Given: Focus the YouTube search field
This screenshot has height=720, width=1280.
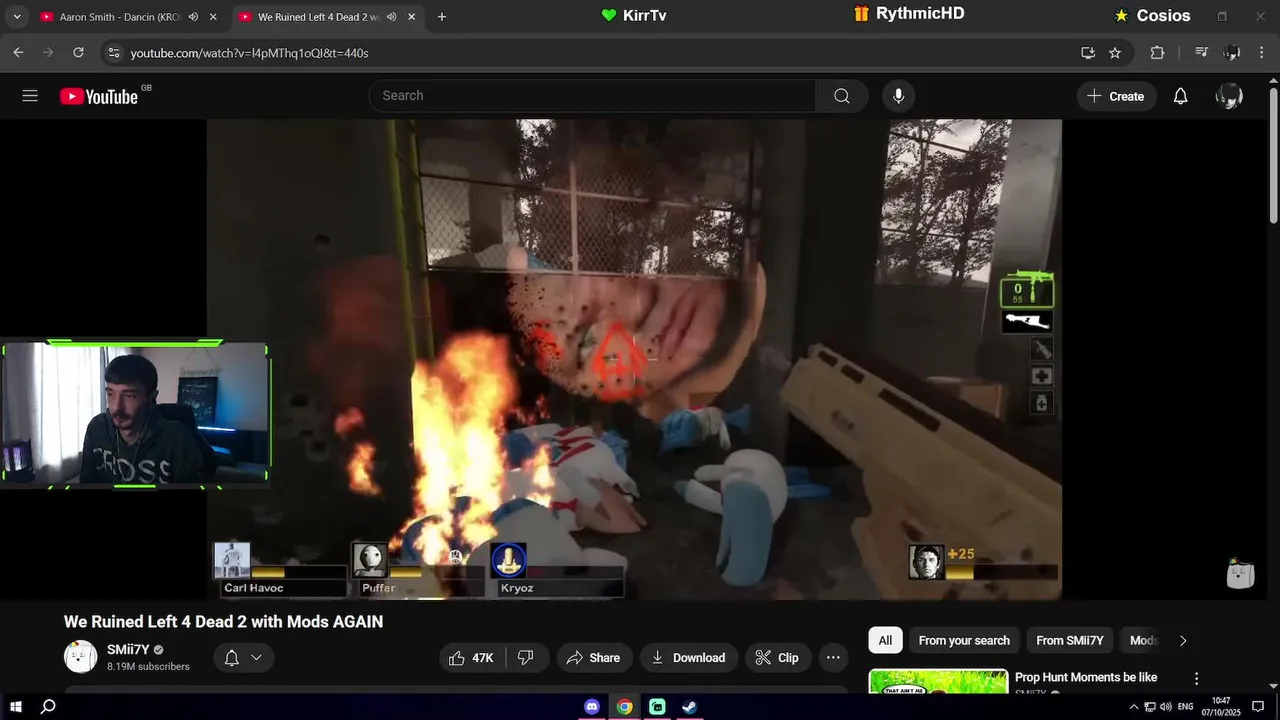Looking at the screenshot, I should coord(592,96).
